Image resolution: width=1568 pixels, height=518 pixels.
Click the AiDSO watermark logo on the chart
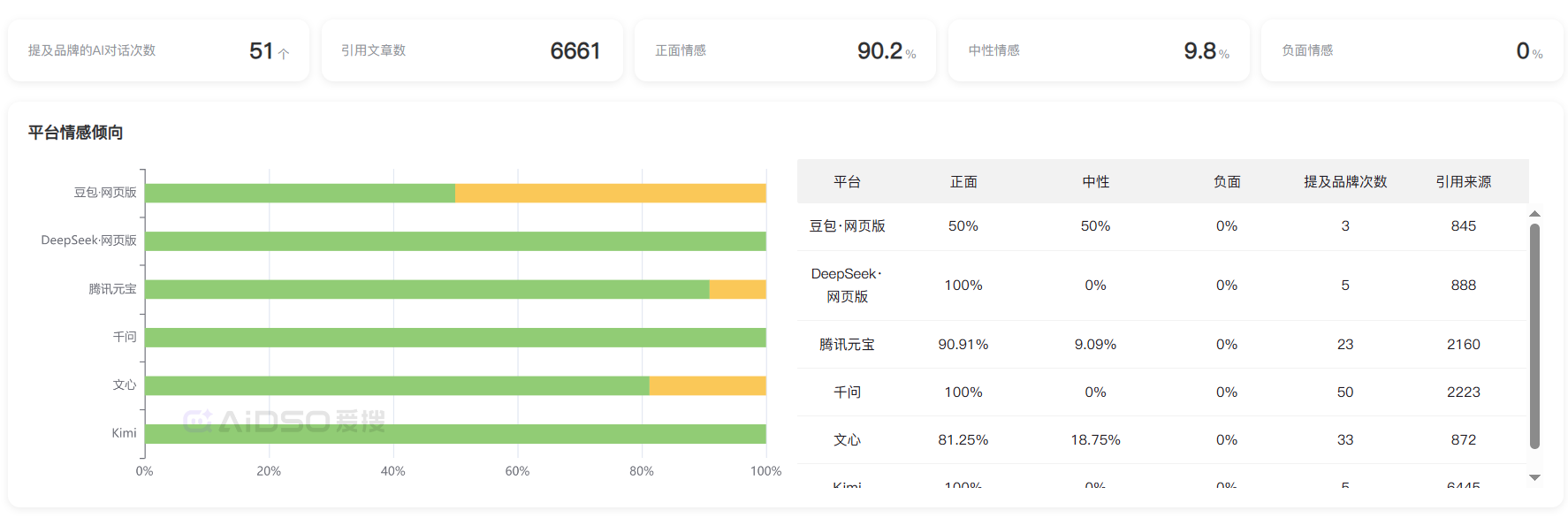[x=284, y=422]
